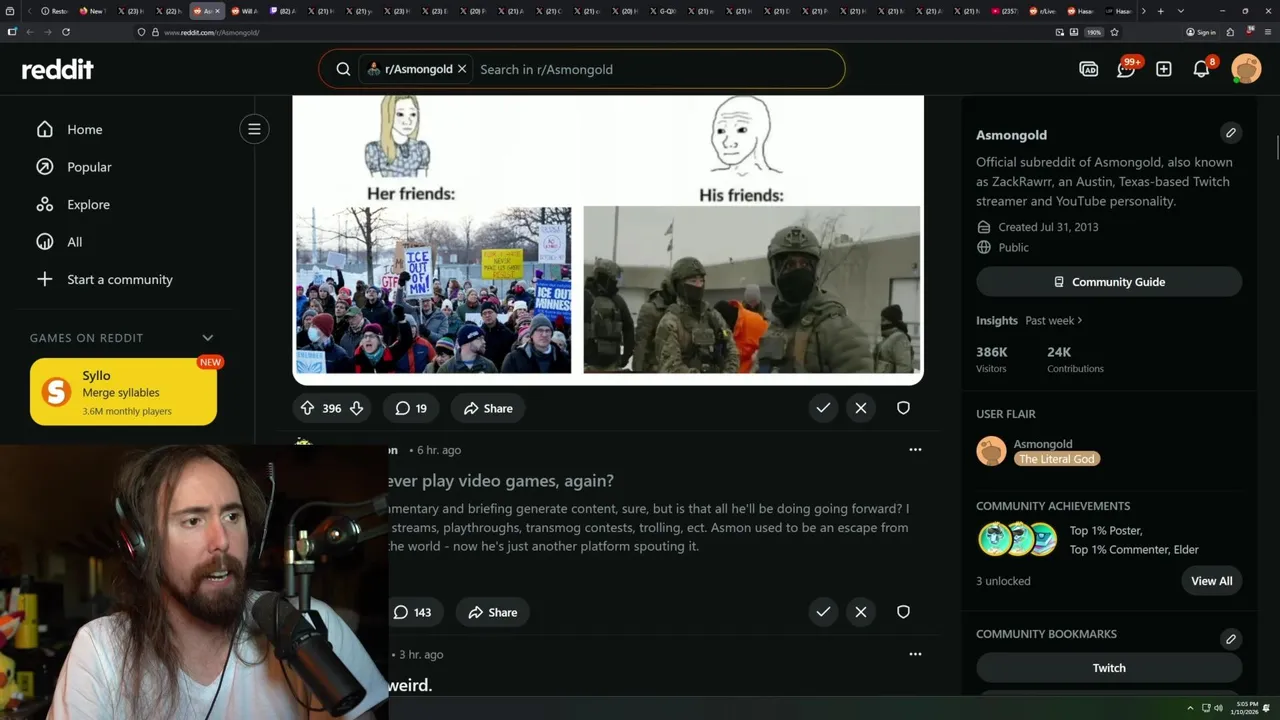Remove the meme post with X
The image size is (1280, 720).
861,408
